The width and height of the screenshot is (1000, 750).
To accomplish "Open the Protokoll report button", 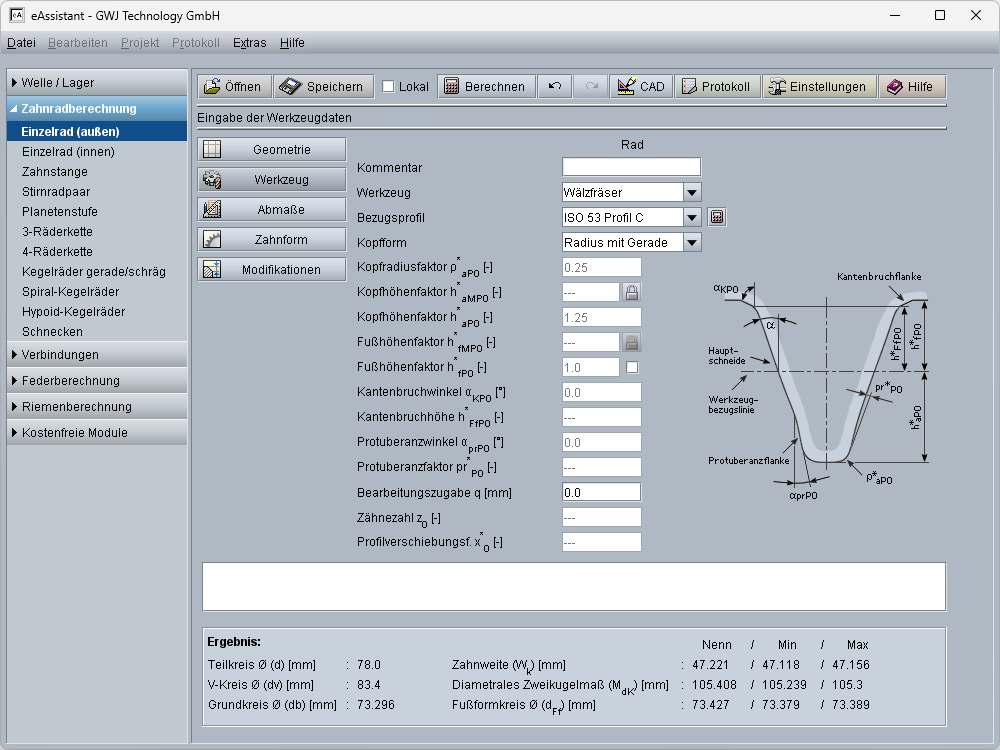I will [717, 87].
